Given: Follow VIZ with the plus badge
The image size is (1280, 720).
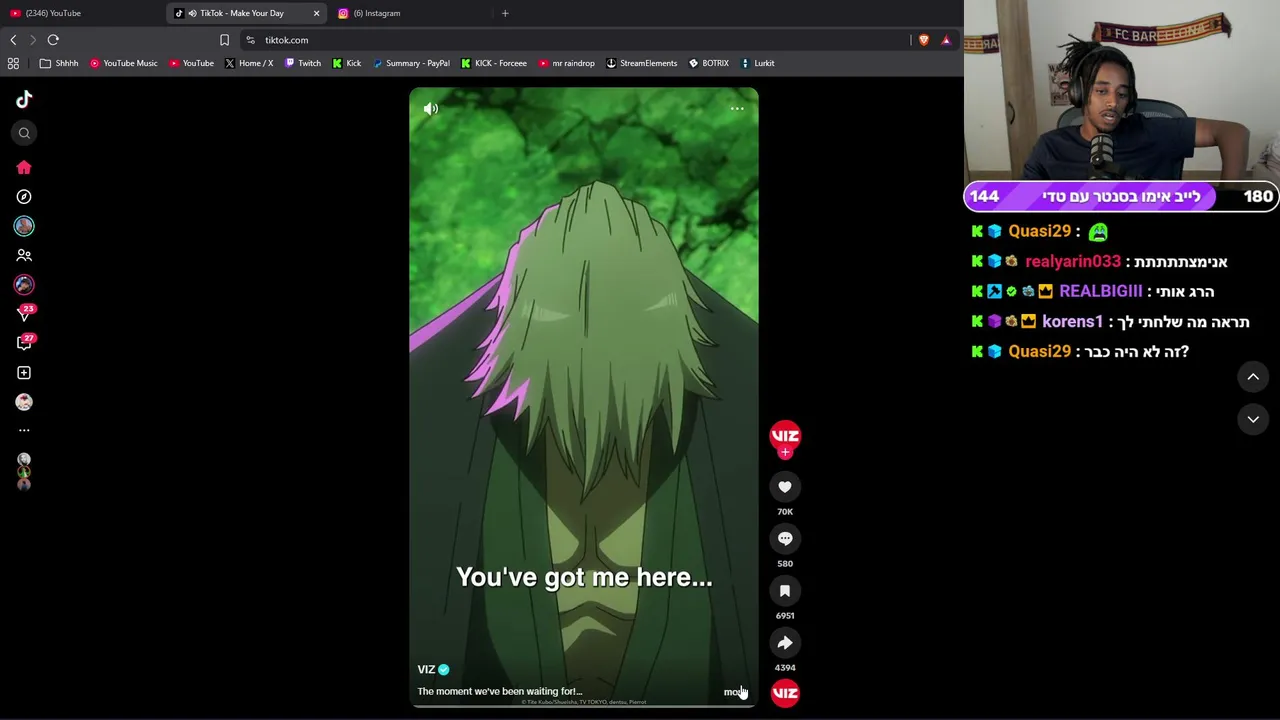Looking at the screenshot, I should [x=785, y=453].
